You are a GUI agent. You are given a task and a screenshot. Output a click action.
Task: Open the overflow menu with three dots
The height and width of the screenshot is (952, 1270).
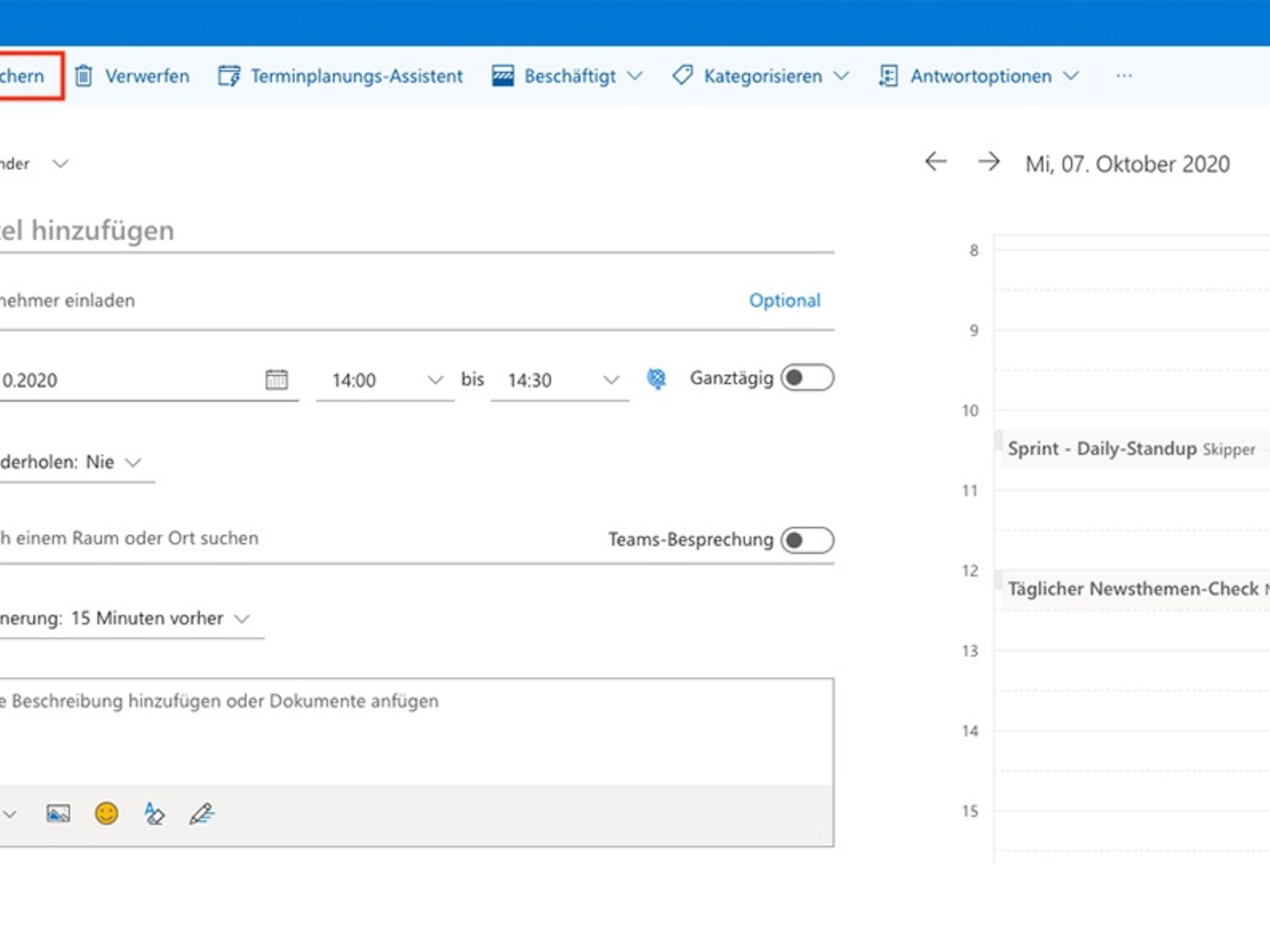[x=1124, y=75]
